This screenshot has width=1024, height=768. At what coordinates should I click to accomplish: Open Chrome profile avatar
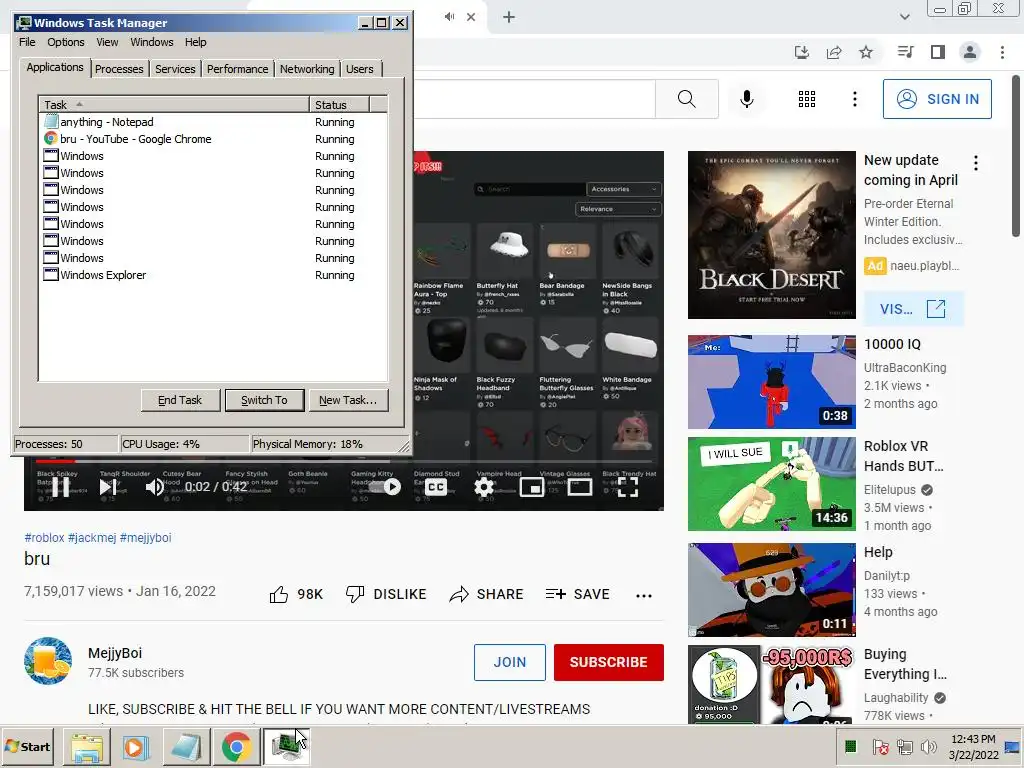[x=970, y=52]
